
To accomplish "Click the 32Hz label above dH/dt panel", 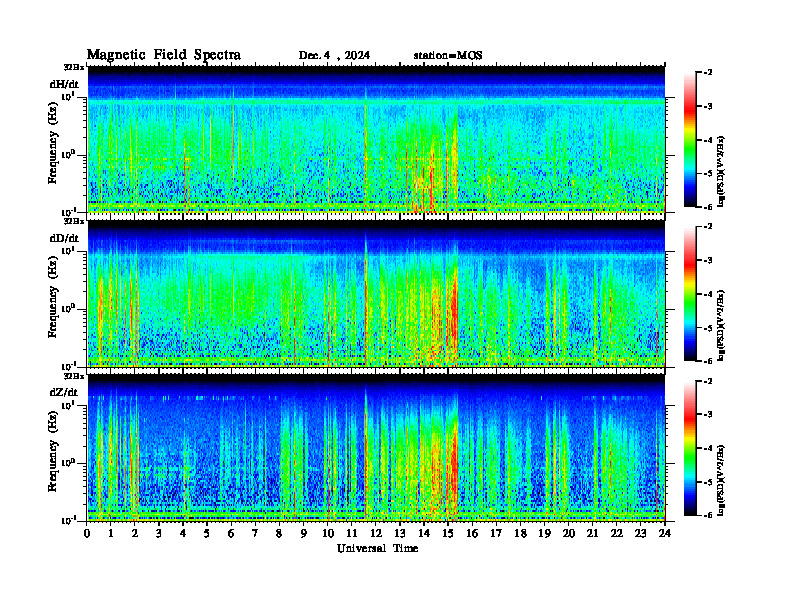I will [x=74, y=67].
